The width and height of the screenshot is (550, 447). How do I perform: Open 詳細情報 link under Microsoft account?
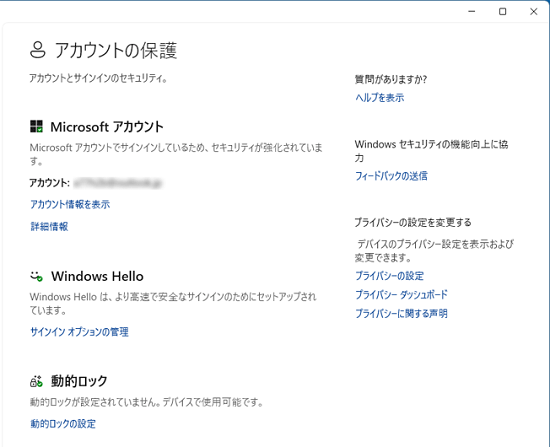[49, 226]
